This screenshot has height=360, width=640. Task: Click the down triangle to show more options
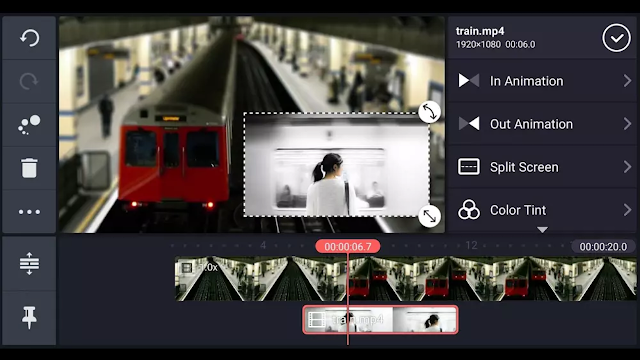[542, 230]
